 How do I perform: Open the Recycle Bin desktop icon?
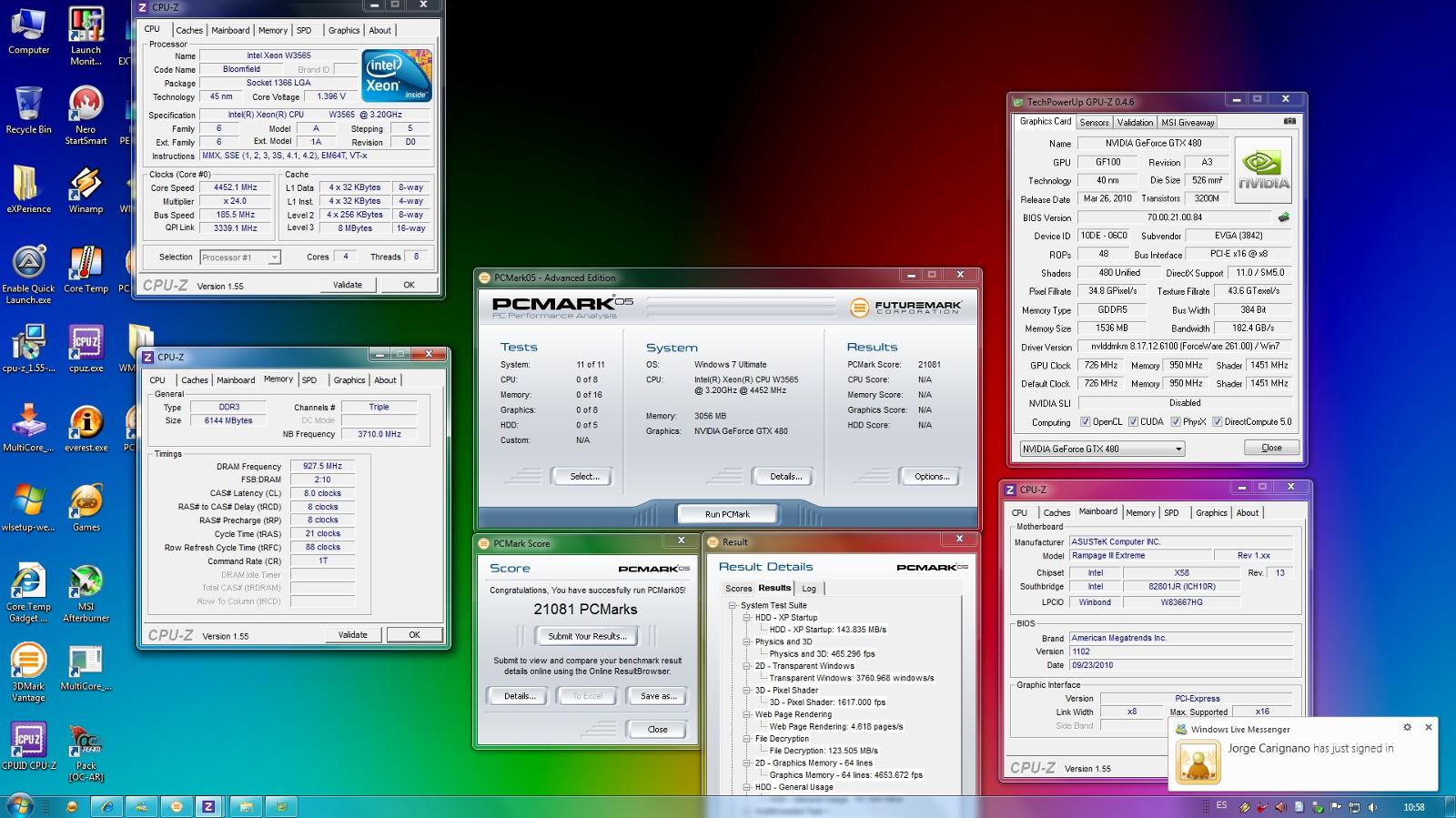point(28,111)
